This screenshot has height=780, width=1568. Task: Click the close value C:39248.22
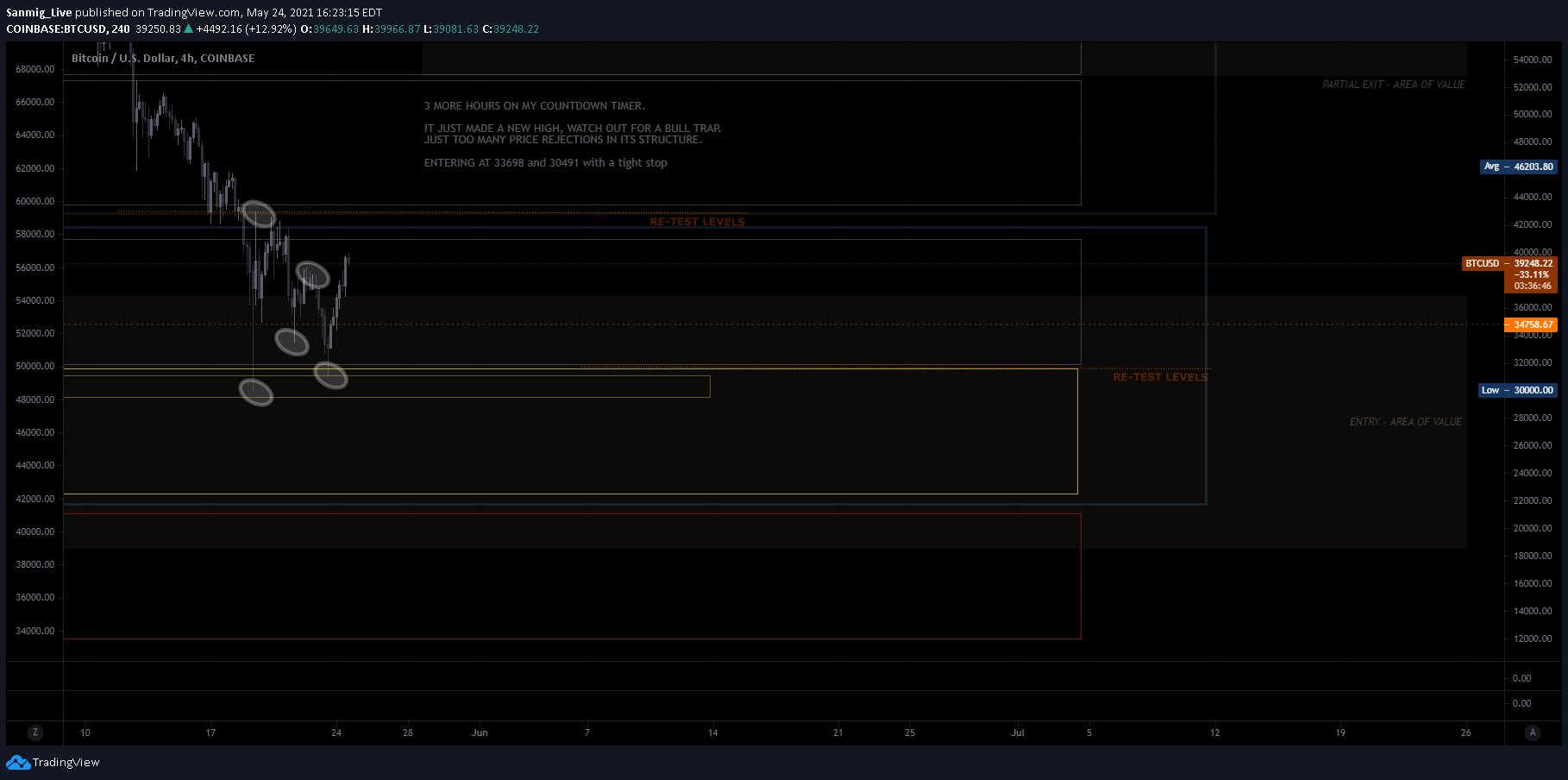tap(511, 28)
